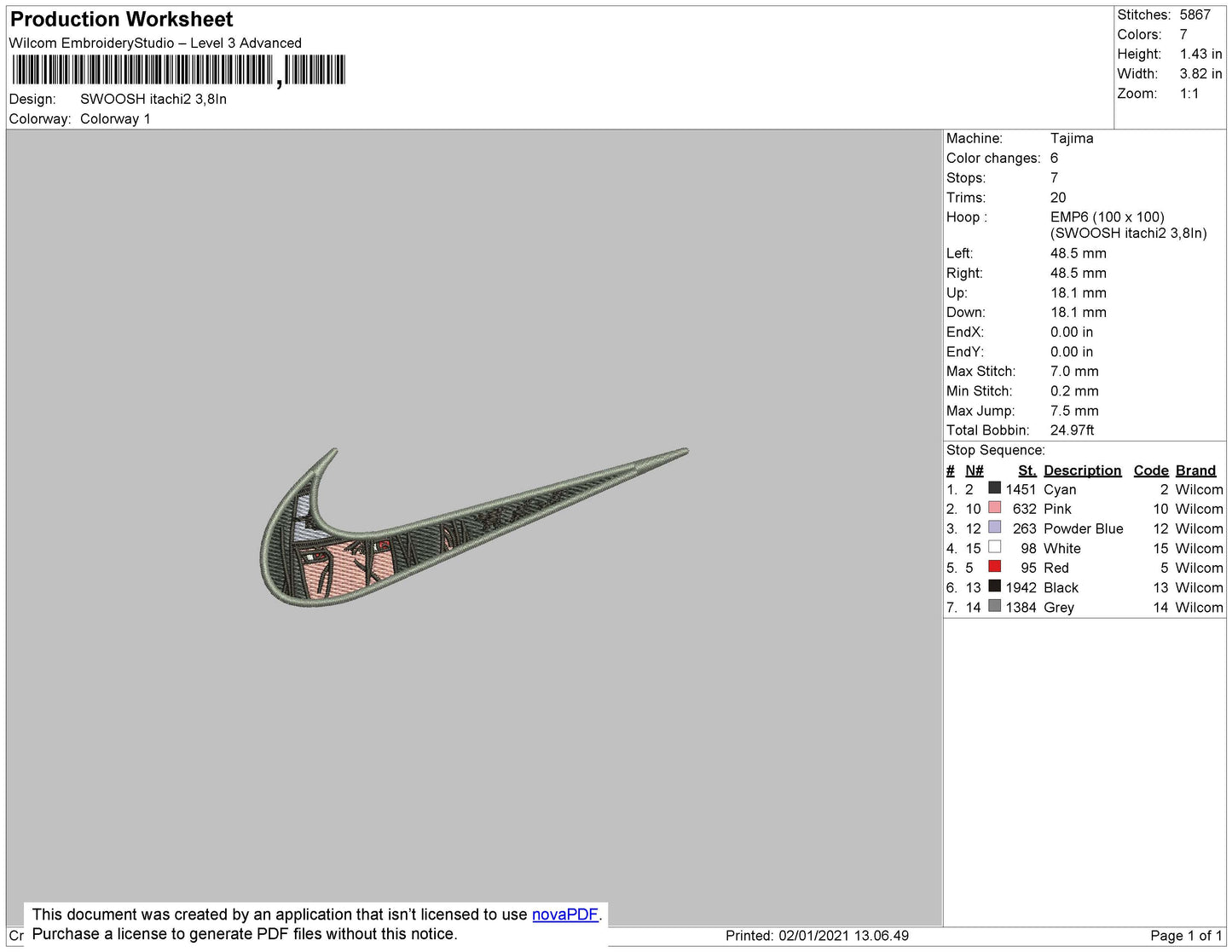Select the Grey thread color swatch

[x=994, y=606]
